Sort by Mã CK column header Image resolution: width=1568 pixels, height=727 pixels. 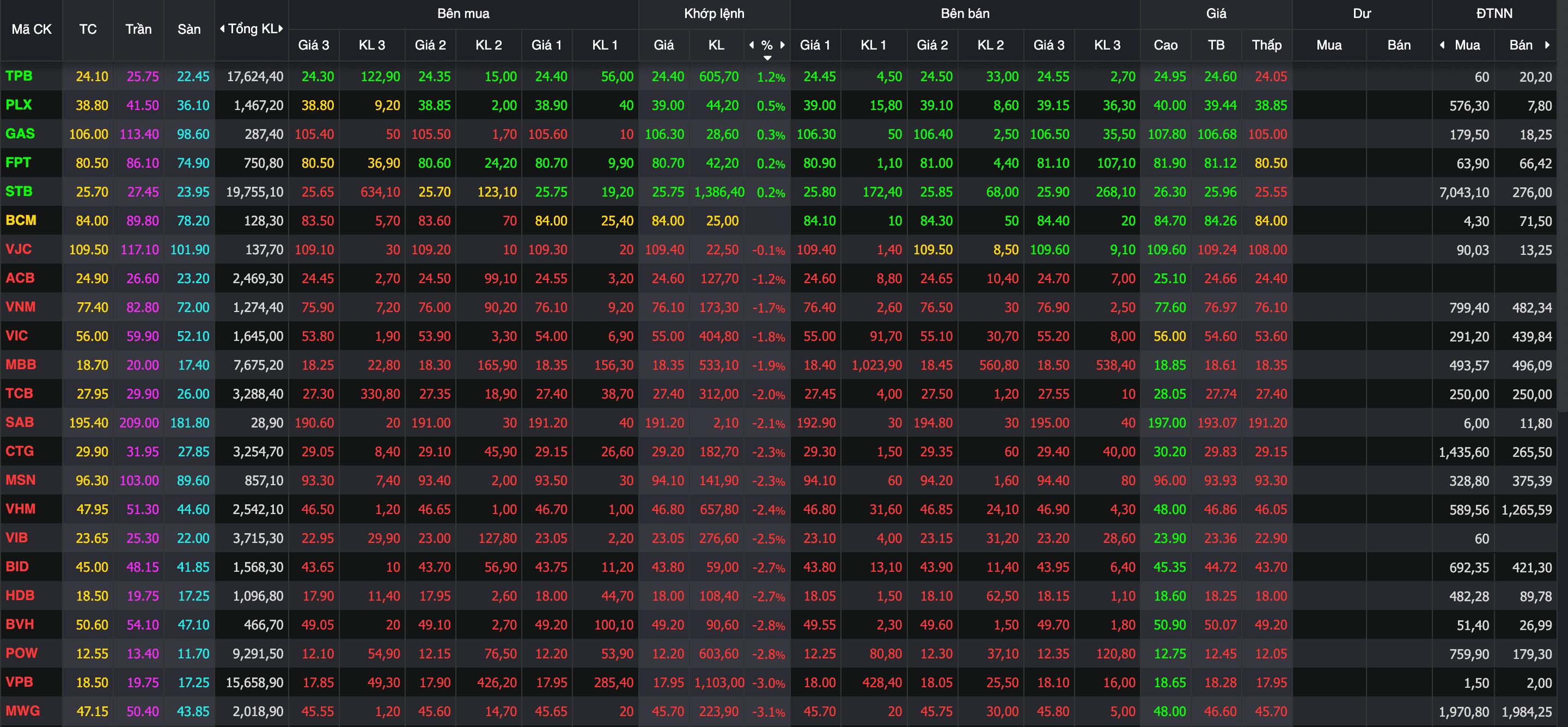[x=31, y=29]
